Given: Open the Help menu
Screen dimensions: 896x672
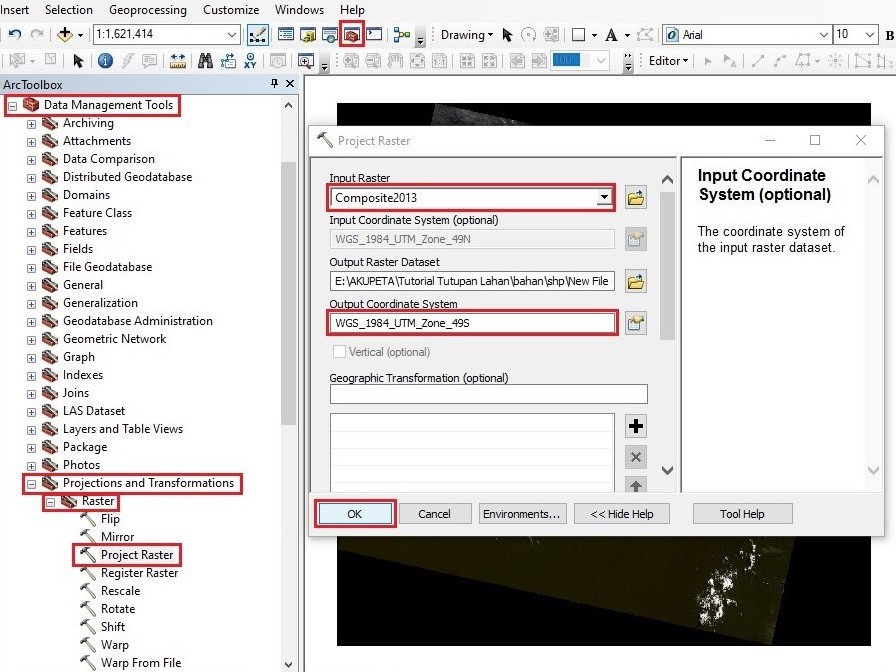Looking at the screenshot, I should tap(352, 10).
